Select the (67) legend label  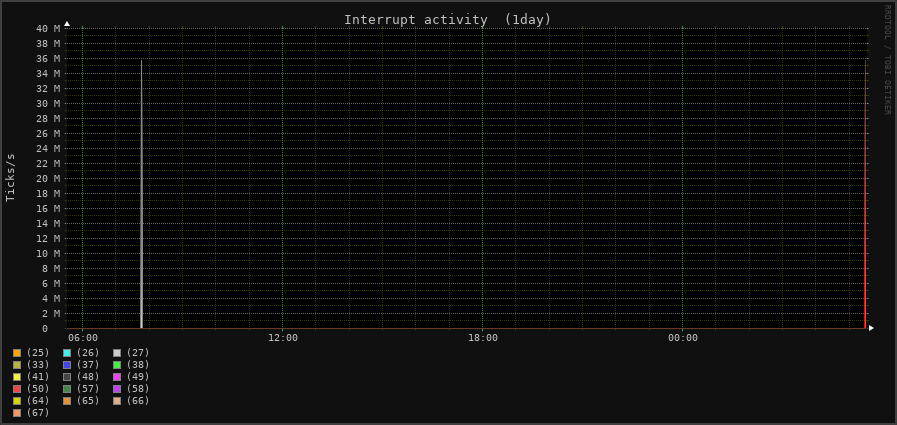(38, 413)
